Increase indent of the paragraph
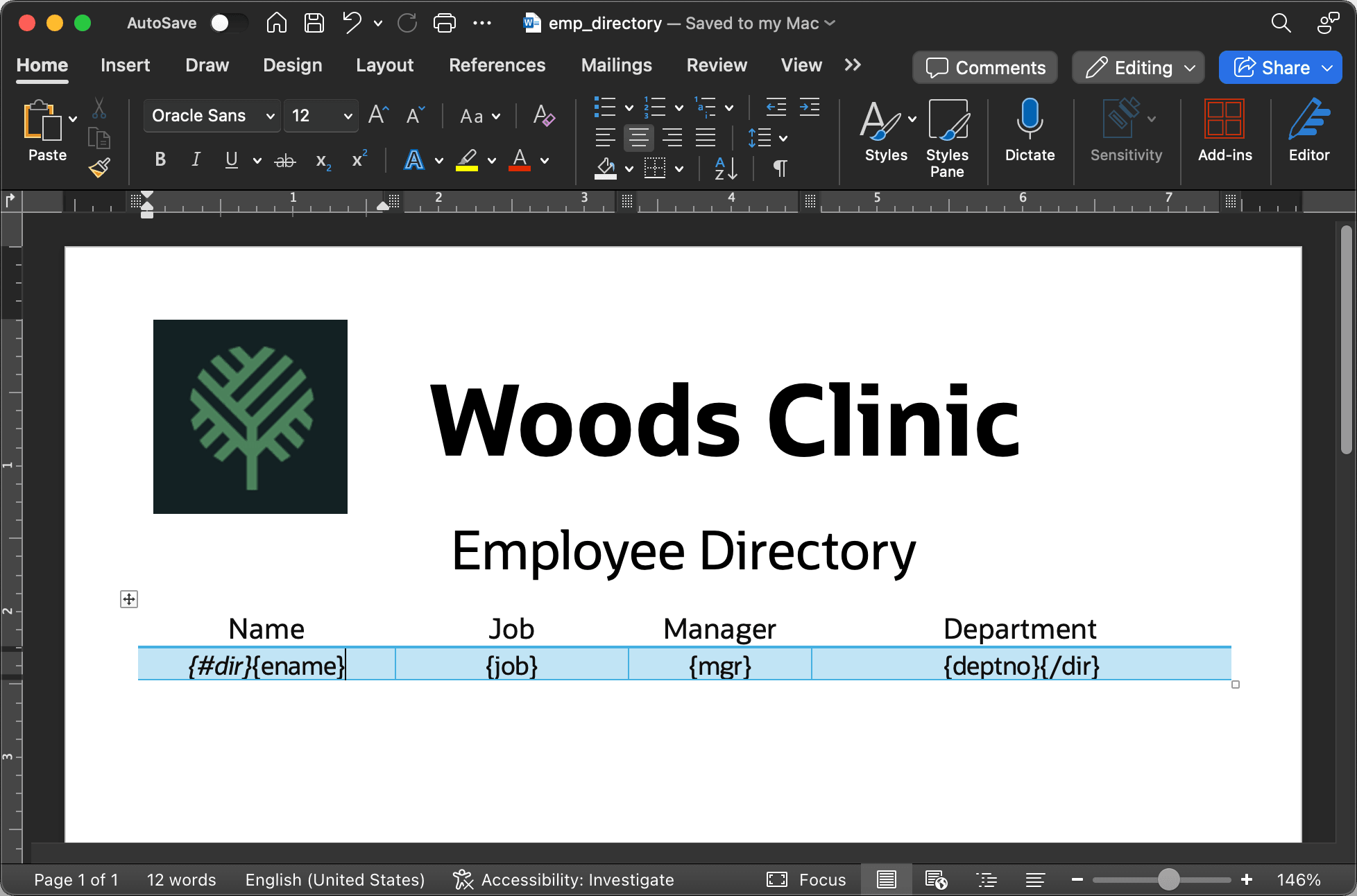 (x=809, y=107)
